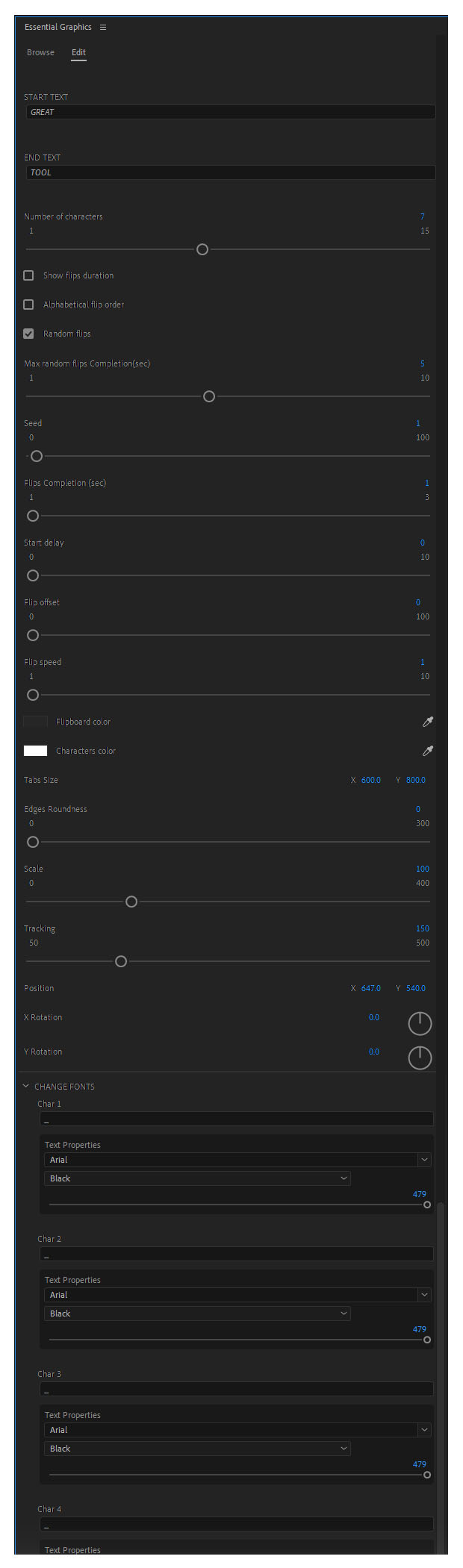Click the white Characters color swatch
The image size is (463, 1568).
tap(35, 751)
